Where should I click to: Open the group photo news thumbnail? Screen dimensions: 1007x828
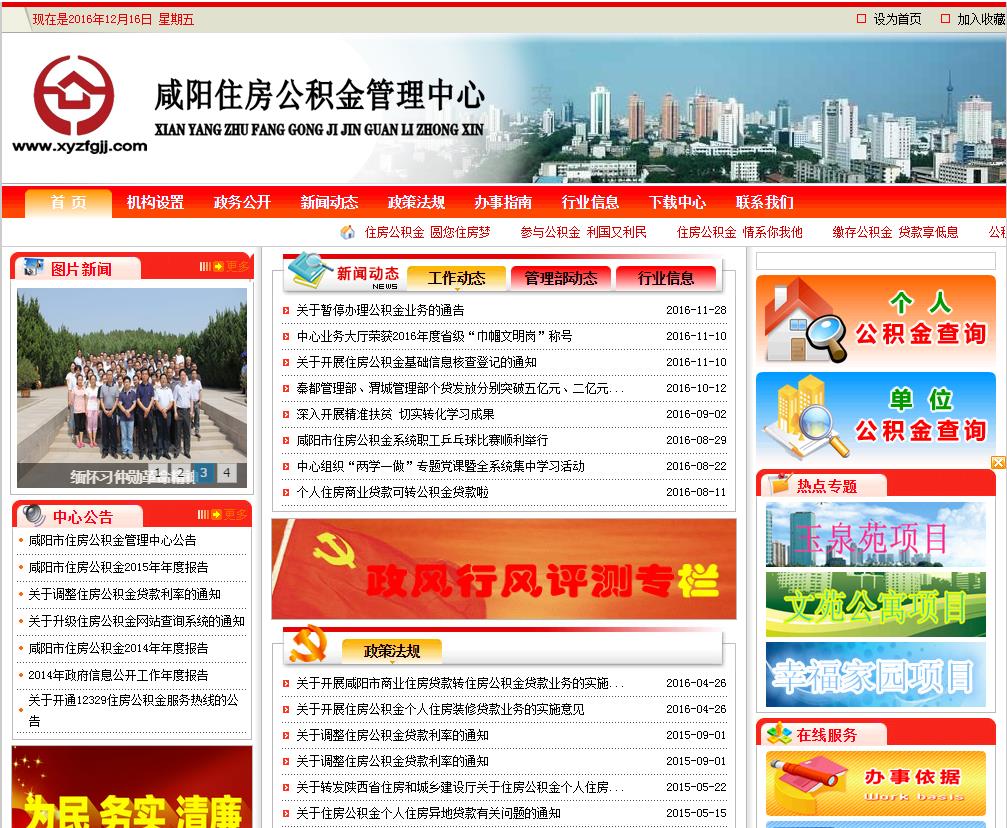(x=132, y=388)
